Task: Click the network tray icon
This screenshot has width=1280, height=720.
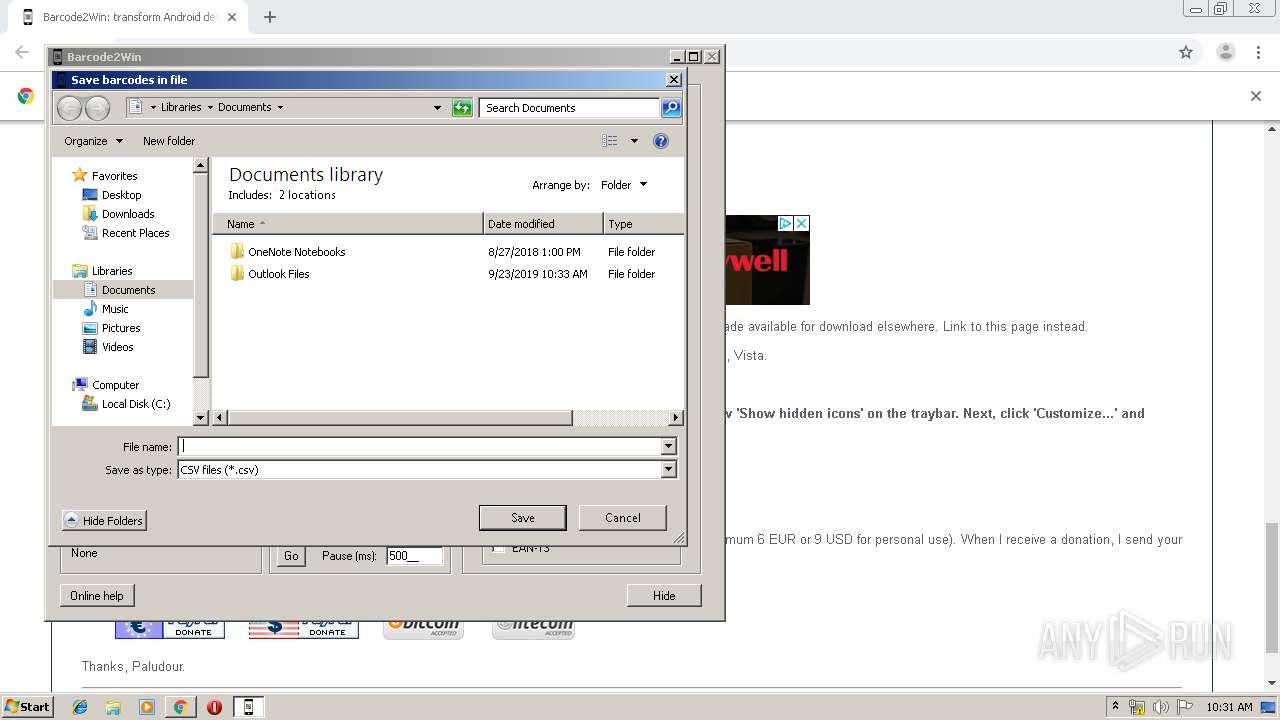Action: pyautogui.click(x=1137, y=707)
